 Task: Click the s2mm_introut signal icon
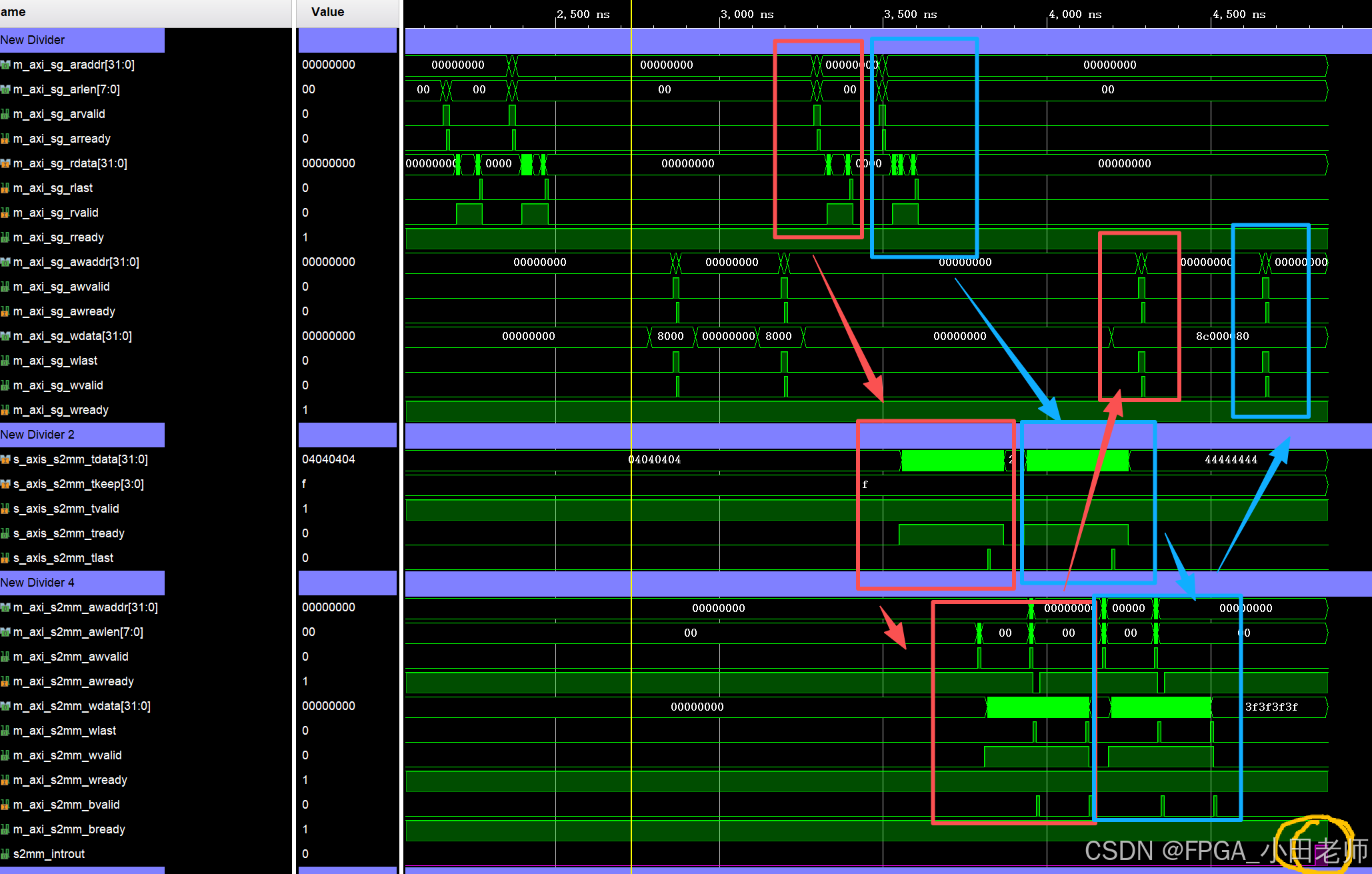(5, 854)
